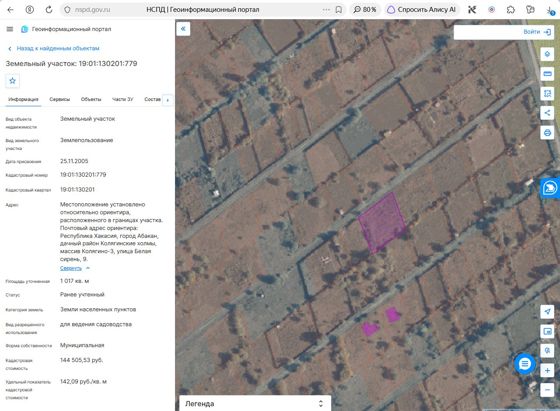
Task: Locate my position on map
Action: (547, 312)
